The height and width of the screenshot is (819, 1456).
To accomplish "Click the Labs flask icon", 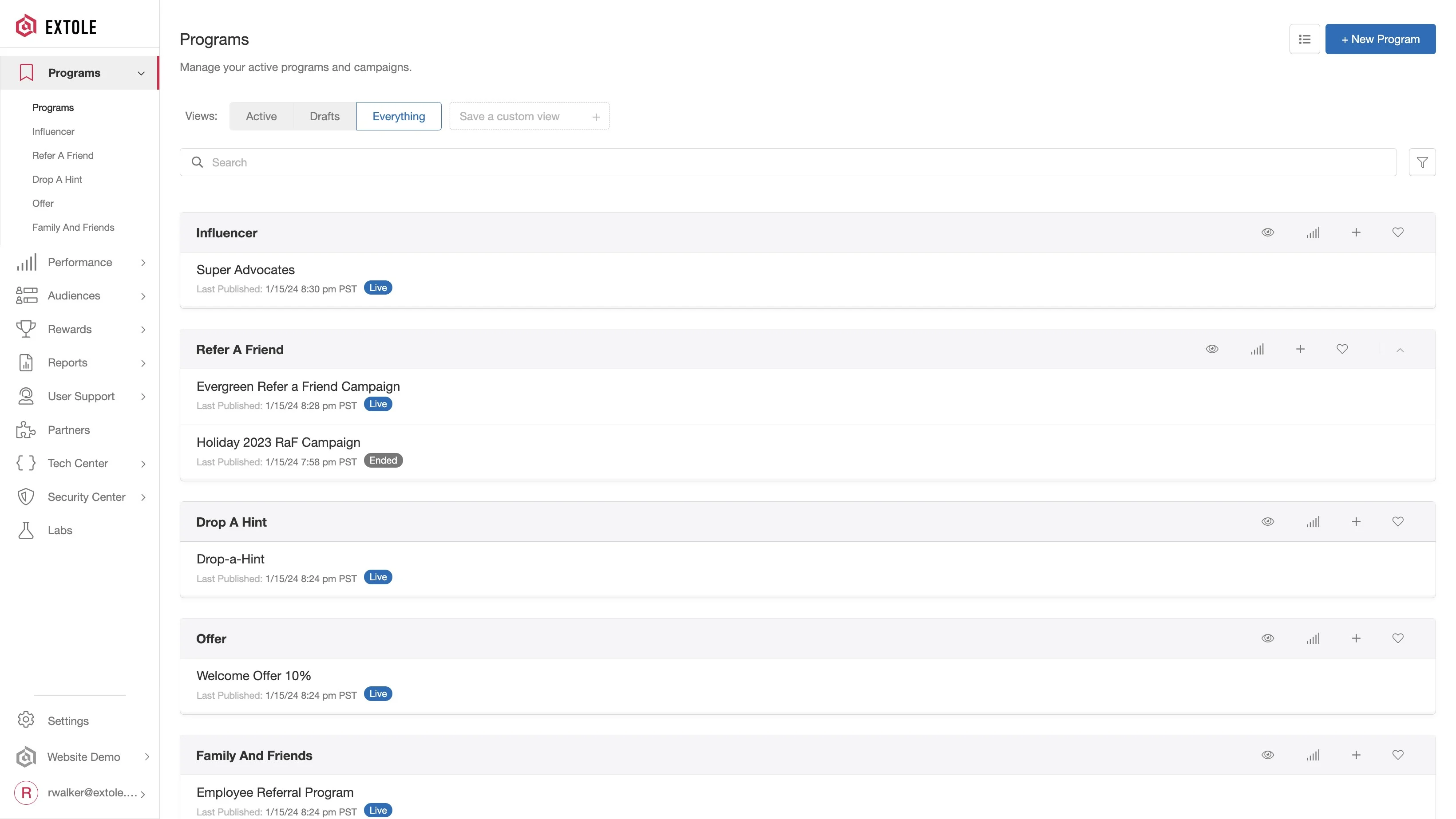I will point(25,530).
